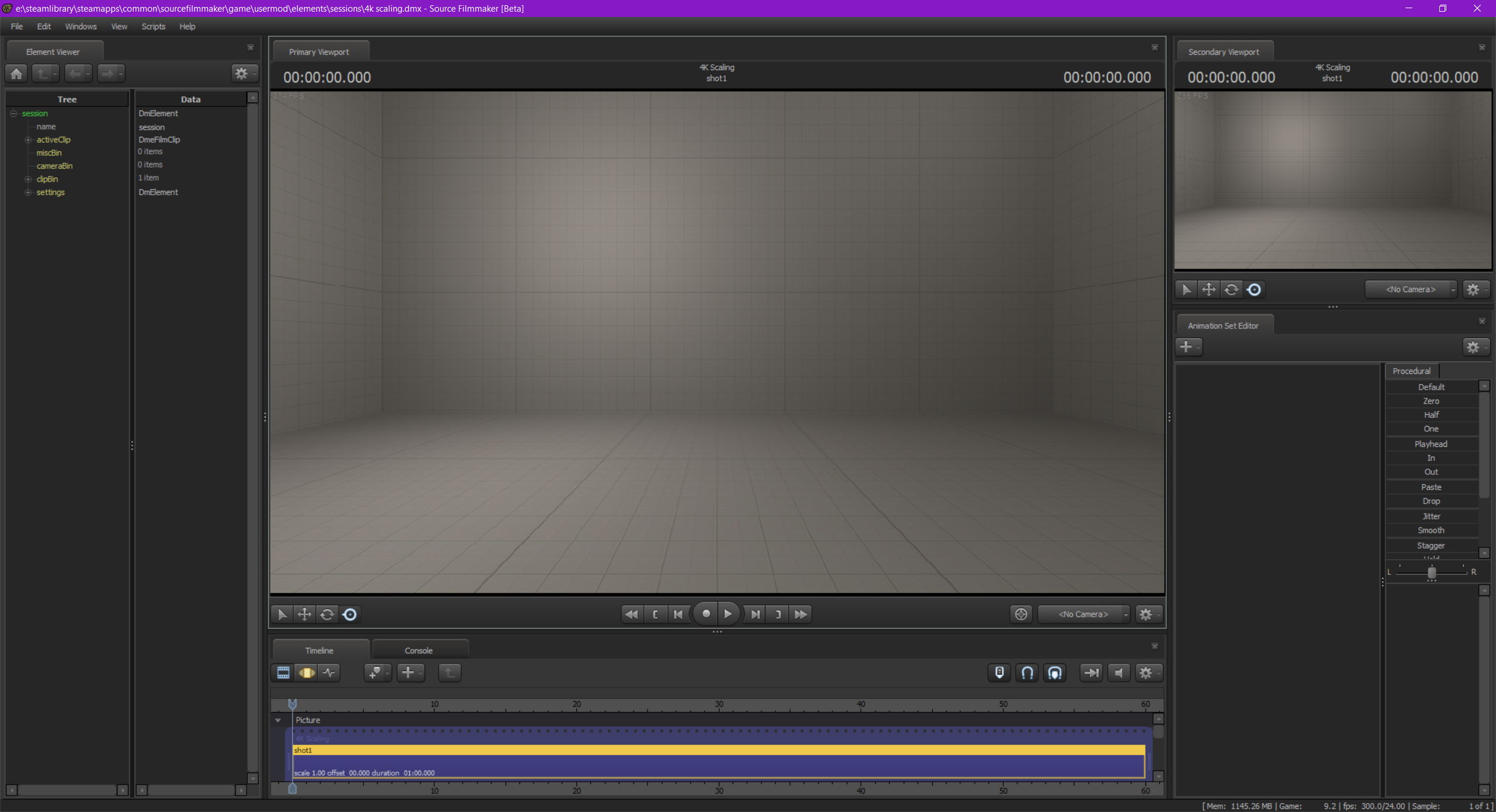Image resolution: width=1496 pixels, height=812 pixels.
Task: Expand the activeClip tree node
Action: tap(27, 140)
